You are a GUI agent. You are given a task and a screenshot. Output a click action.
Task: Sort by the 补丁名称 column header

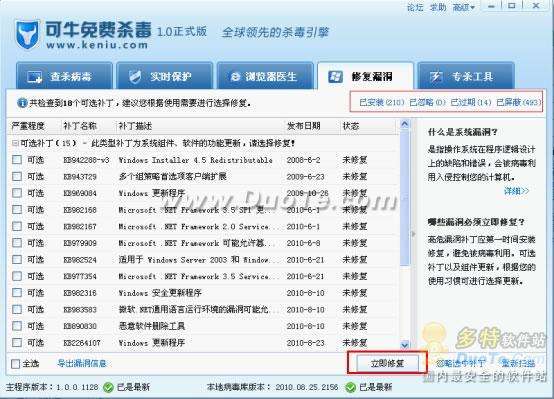point(80,126)
